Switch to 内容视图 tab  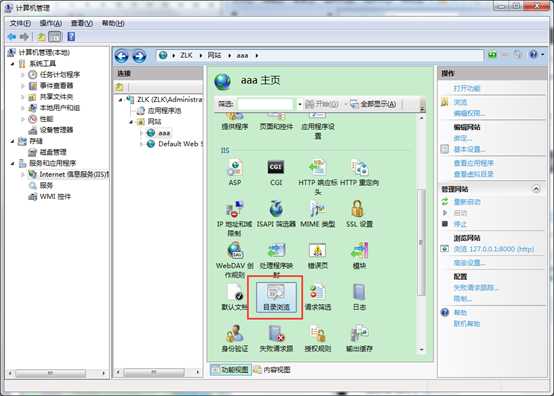[x=272, y=370]
